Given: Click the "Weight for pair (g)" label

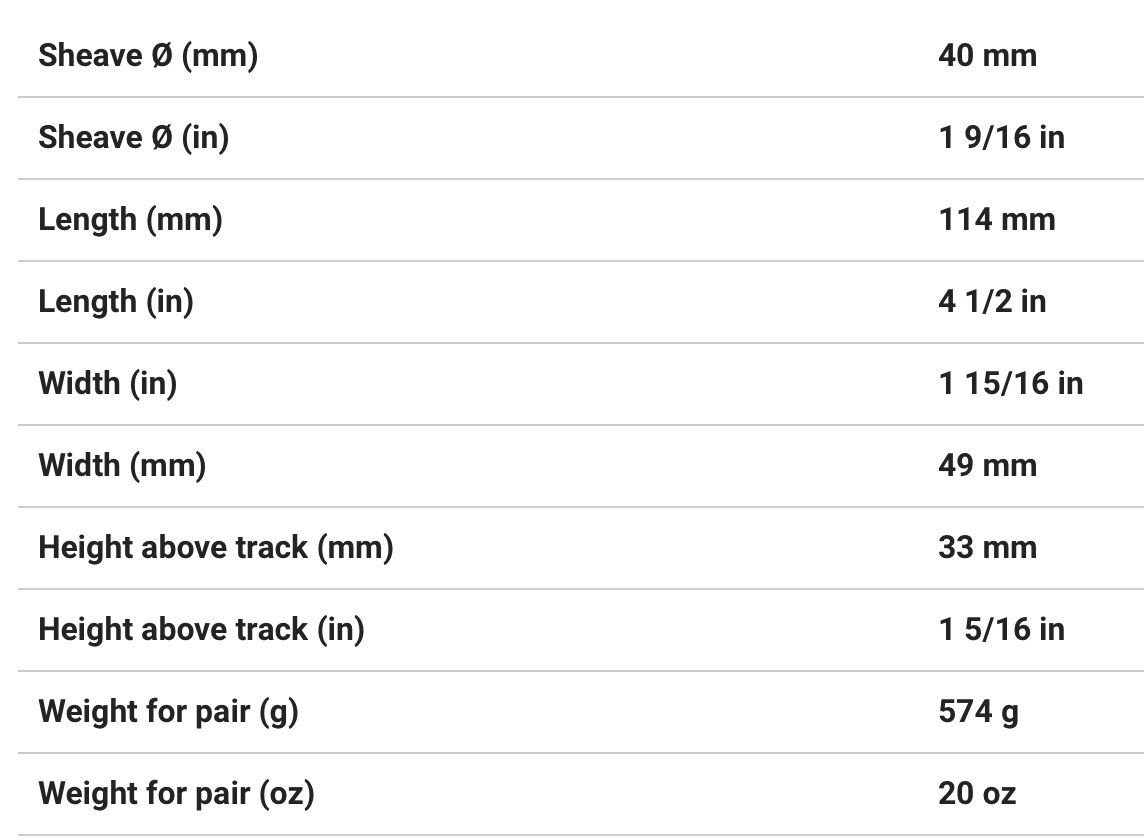Looking at the screenshot, I should tap(168, 712).
